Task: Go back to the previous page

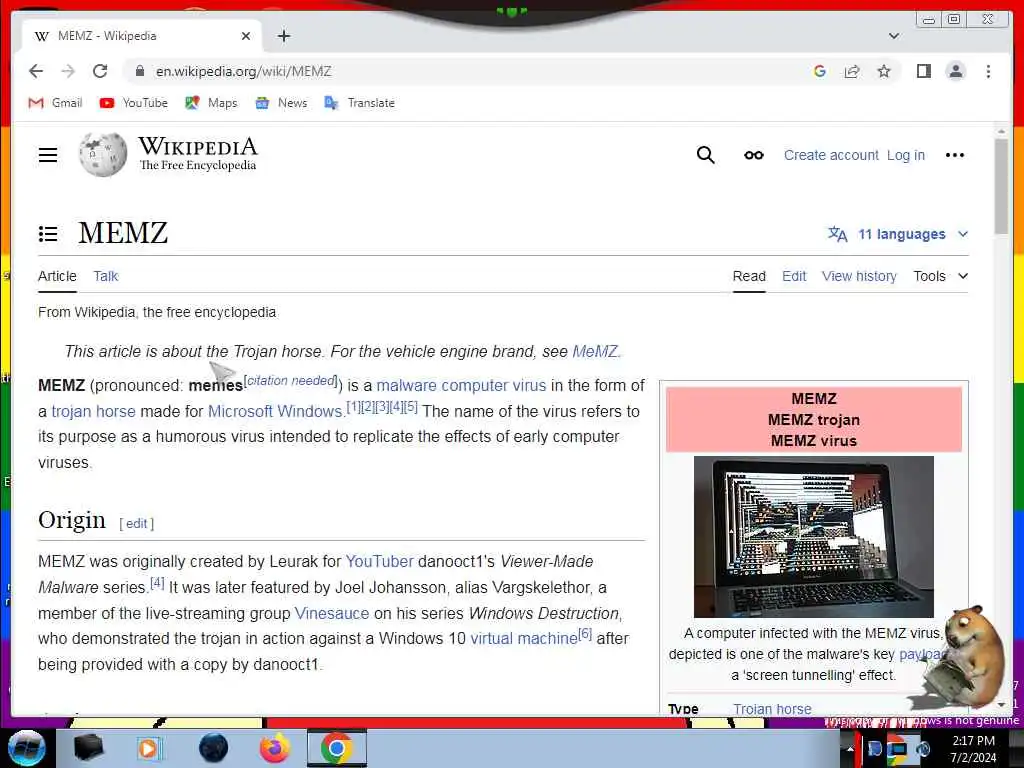Action: (x=36, y=71)
